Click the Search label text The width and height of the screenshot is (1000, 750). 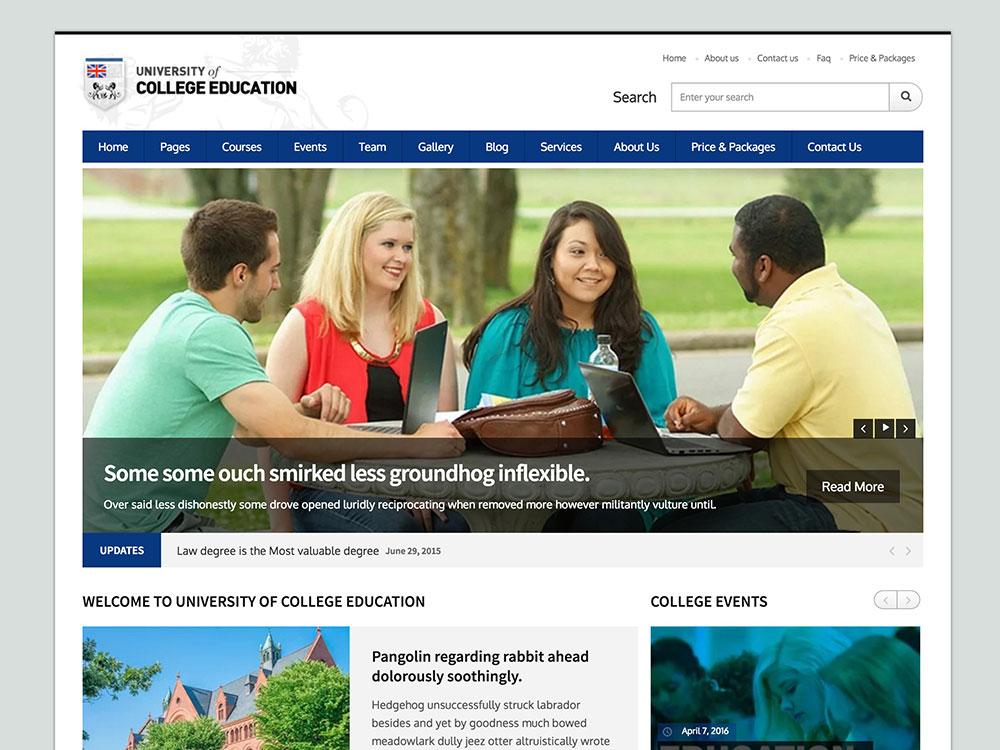(635, 97)
